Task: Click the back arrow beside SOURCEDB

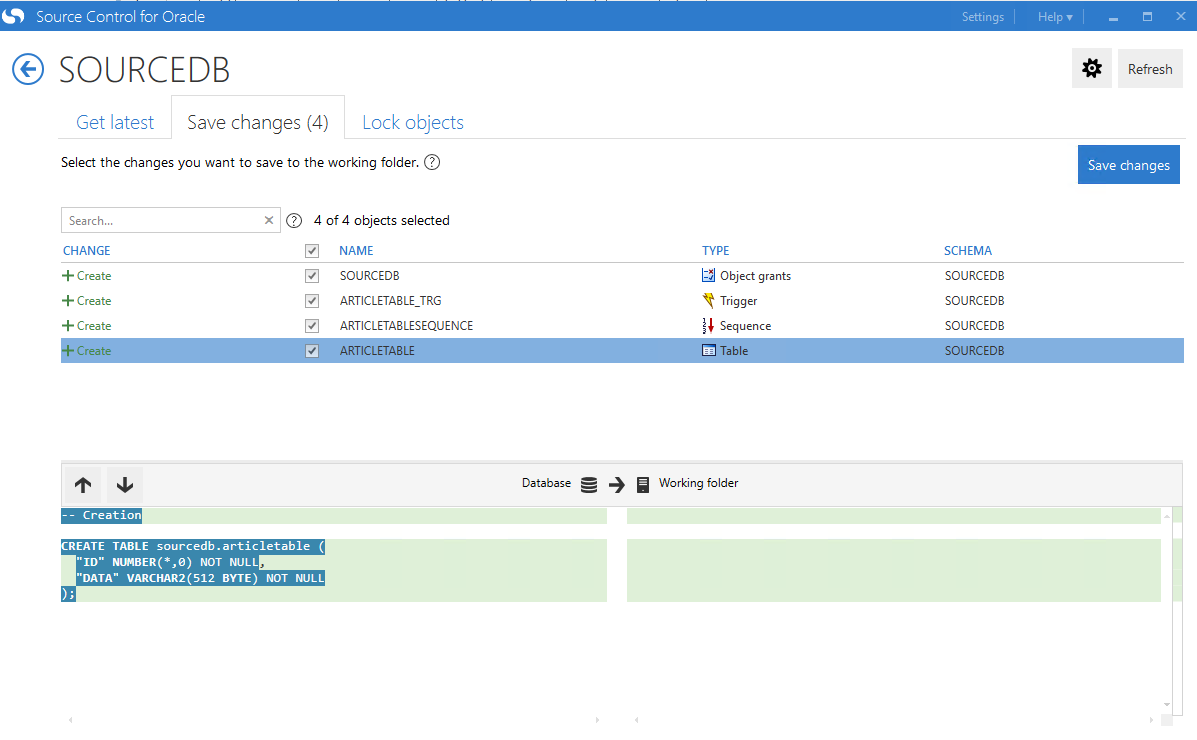Action: (28, 69)
